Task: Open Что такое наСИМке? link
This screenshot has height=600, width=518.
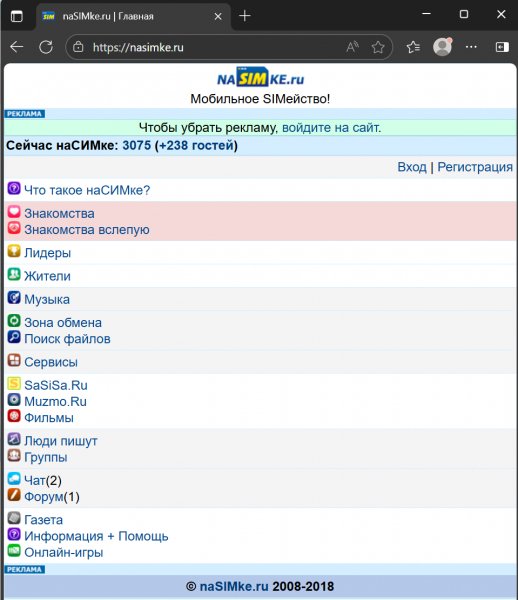Action: pos(87,190)
